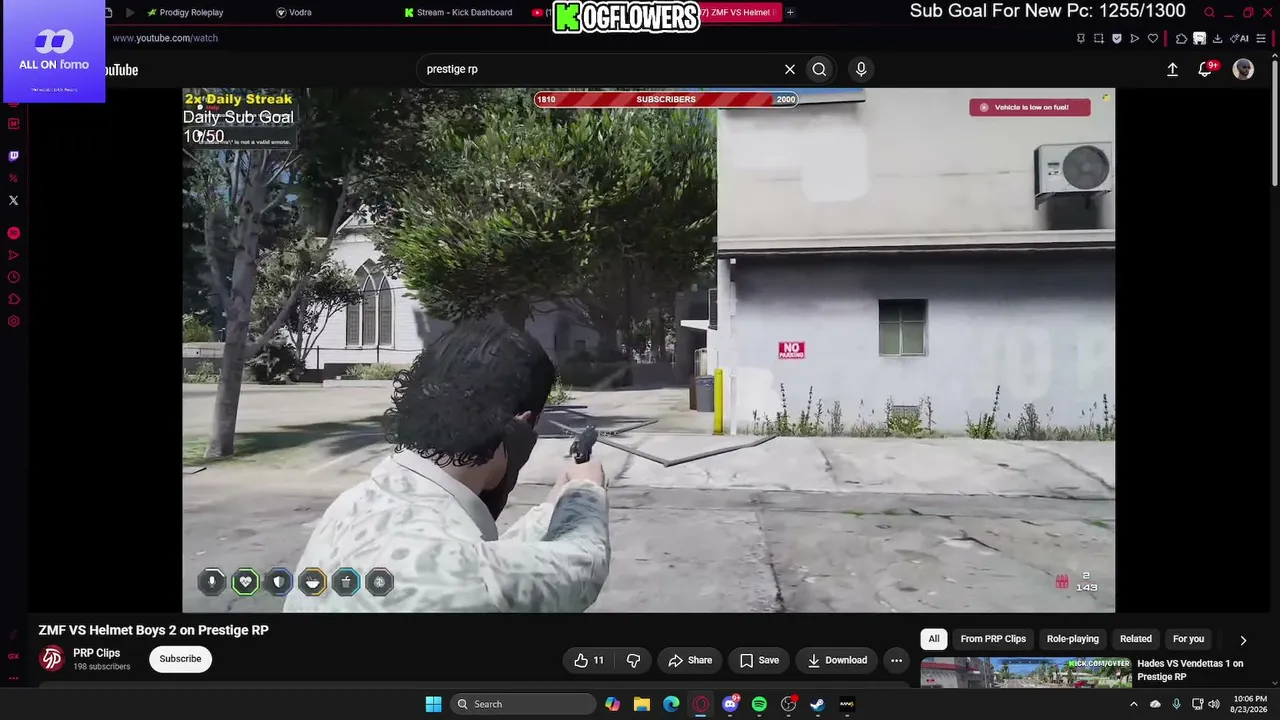The height and width of the screenshot is (720, 1280).
Task: Select the All filter chip
Action: [934, 639]
